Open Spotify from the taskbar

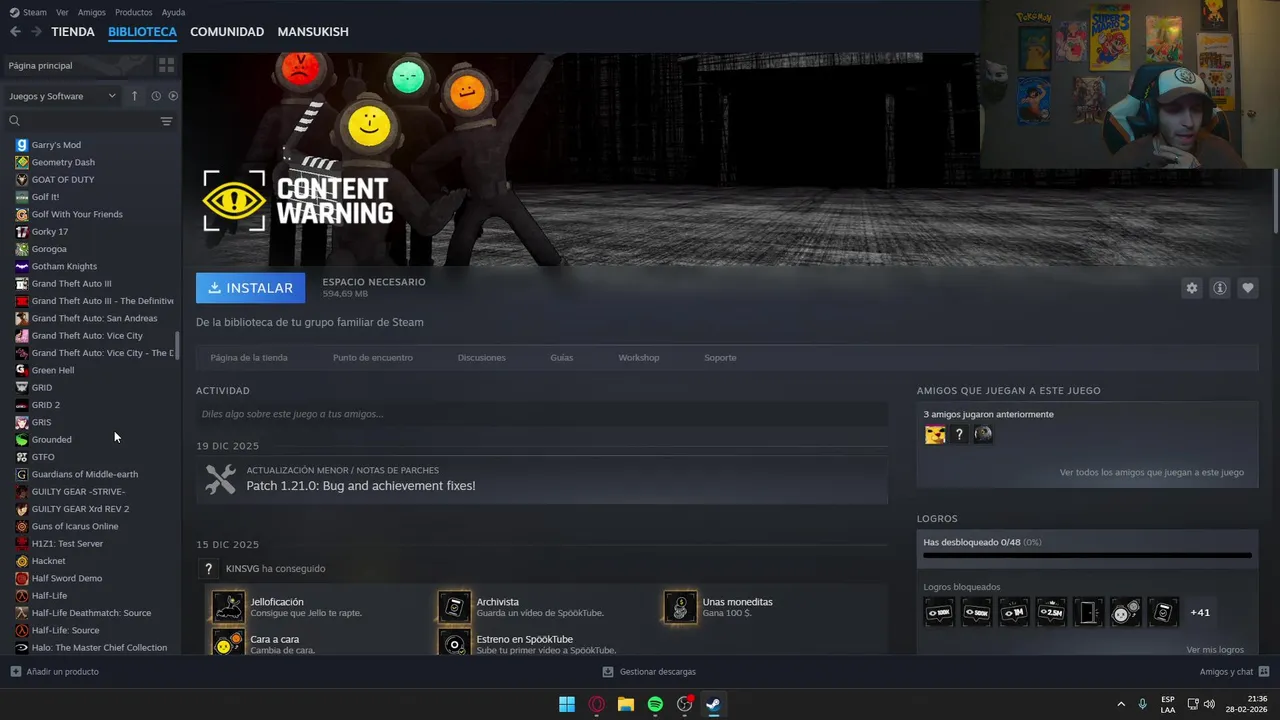point(655,704)
